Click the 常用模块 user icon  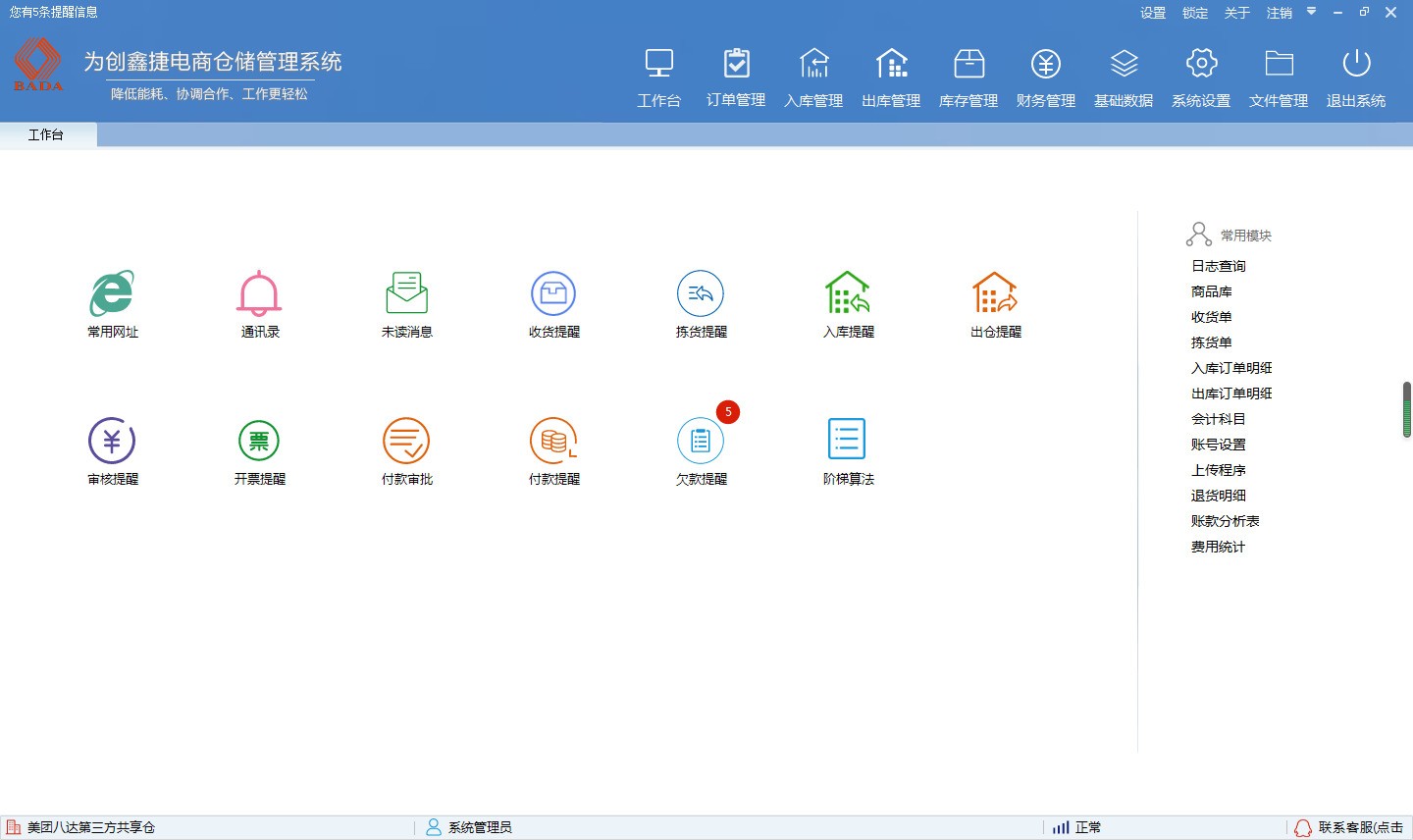coord(1198,235)
